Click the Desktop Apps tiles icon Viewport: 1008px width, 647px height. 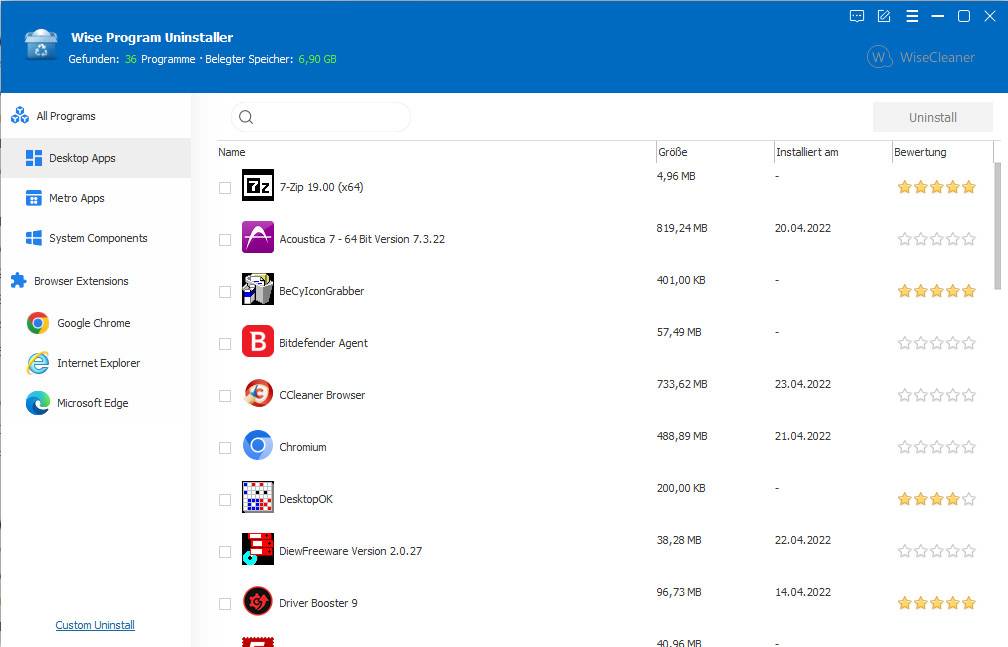(33, 158)
